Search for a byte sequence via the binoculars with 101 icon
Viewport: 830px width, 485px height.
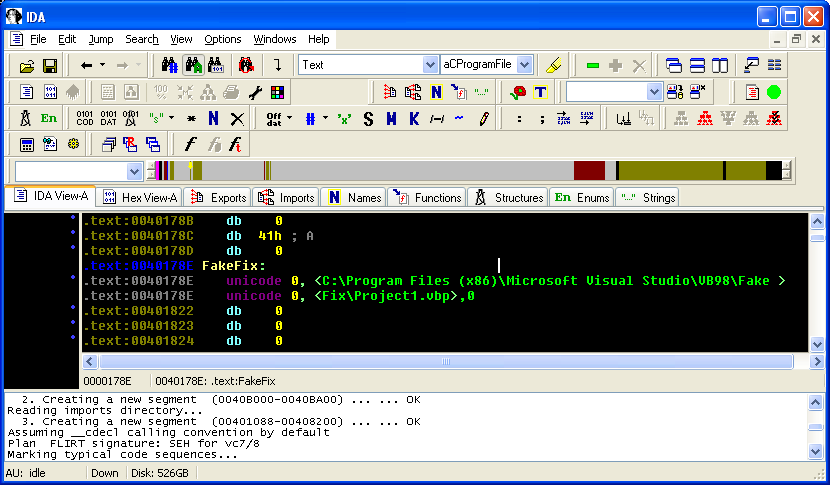pyautogui.click(x=215, y=65)
